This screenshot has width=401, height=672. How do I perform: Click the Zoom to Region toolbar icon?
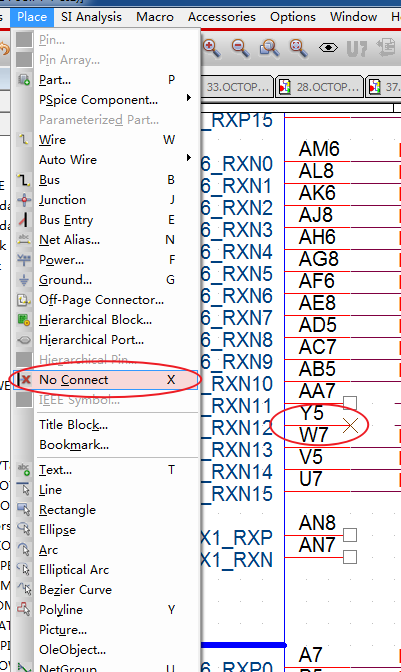(x=269, y=48)
